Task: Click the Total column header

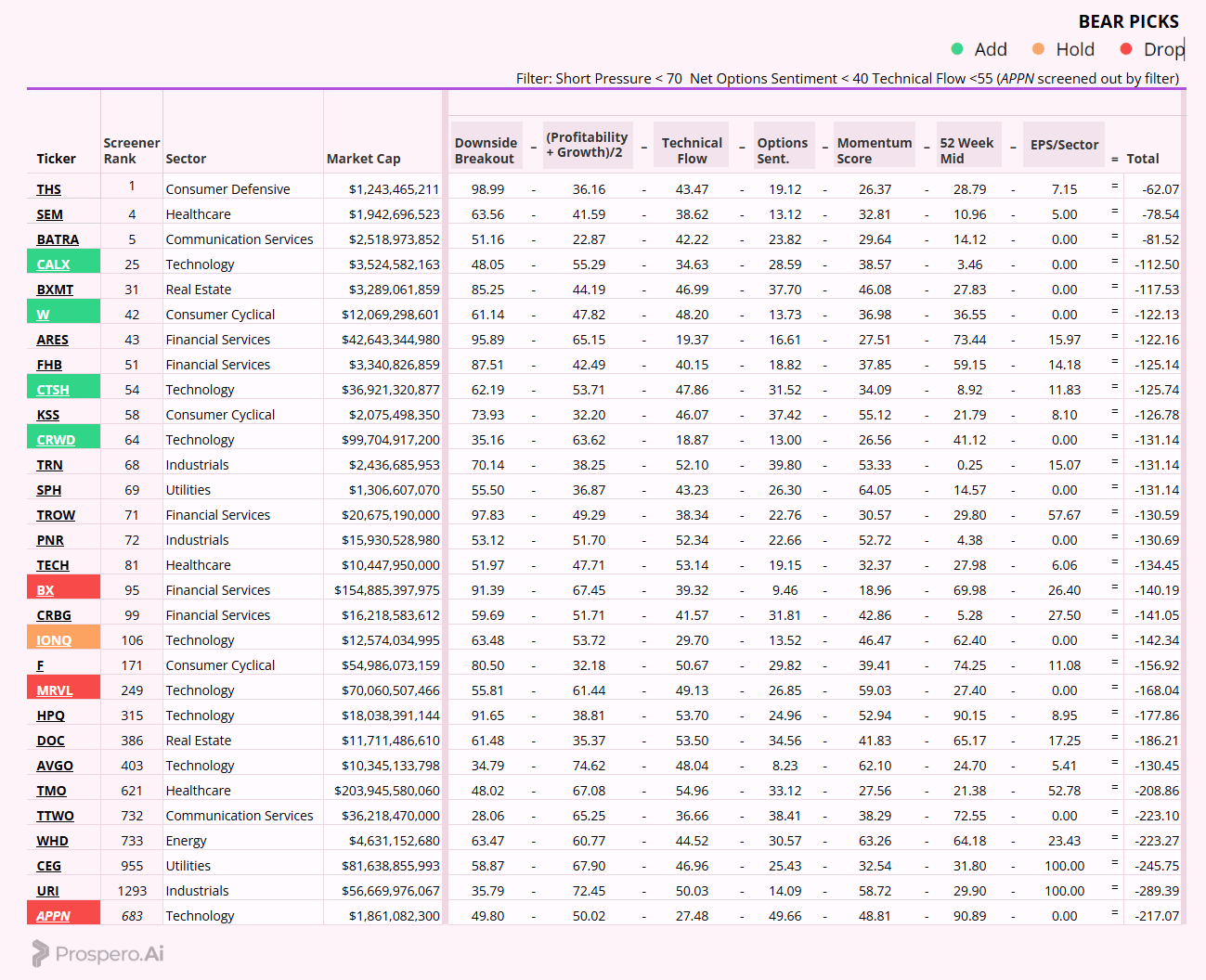Action: pyautogui.click(x=1143, y=159)
